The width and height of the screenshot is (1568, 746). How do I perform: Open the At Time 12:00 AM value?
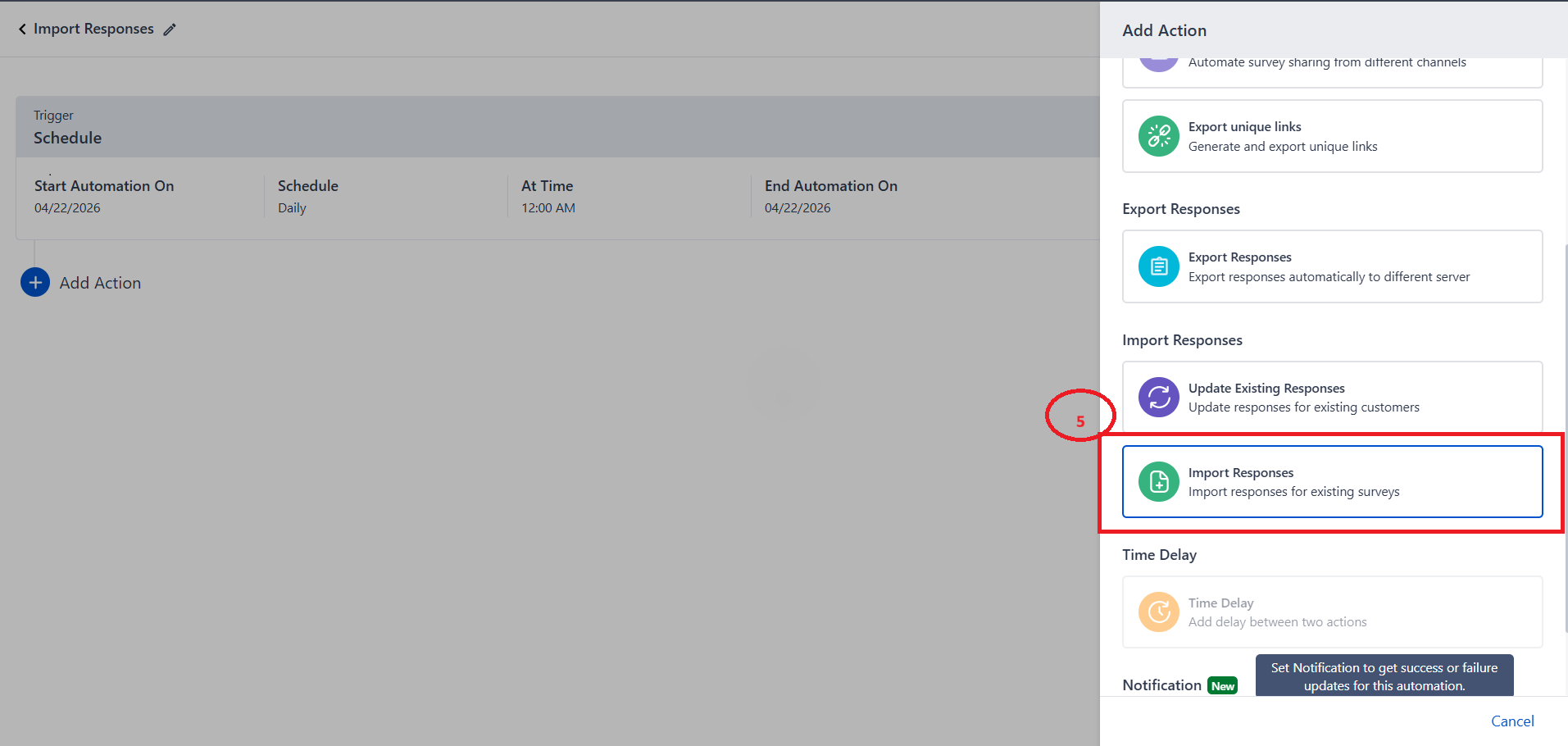pos(548,208)
